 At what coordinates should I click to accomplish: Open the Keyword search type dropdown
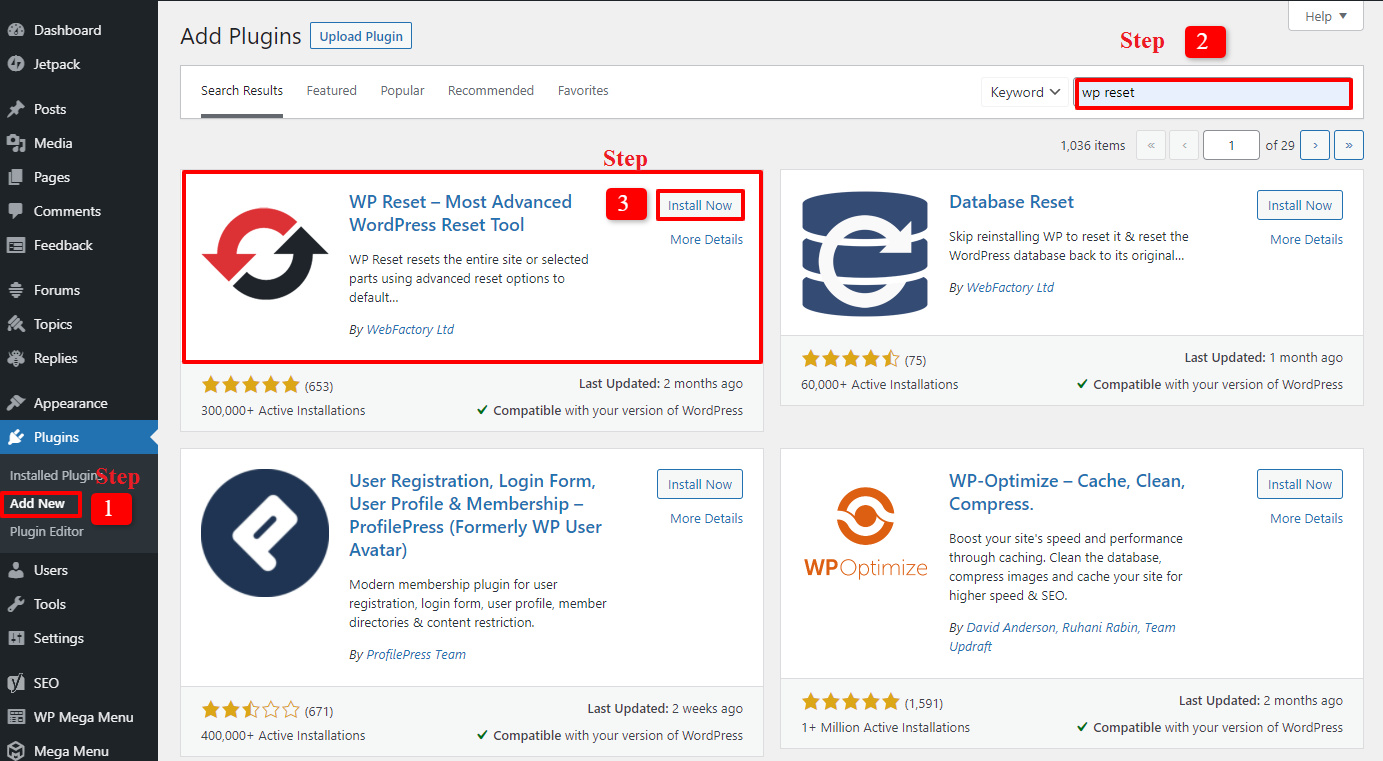click(1025, 92)
